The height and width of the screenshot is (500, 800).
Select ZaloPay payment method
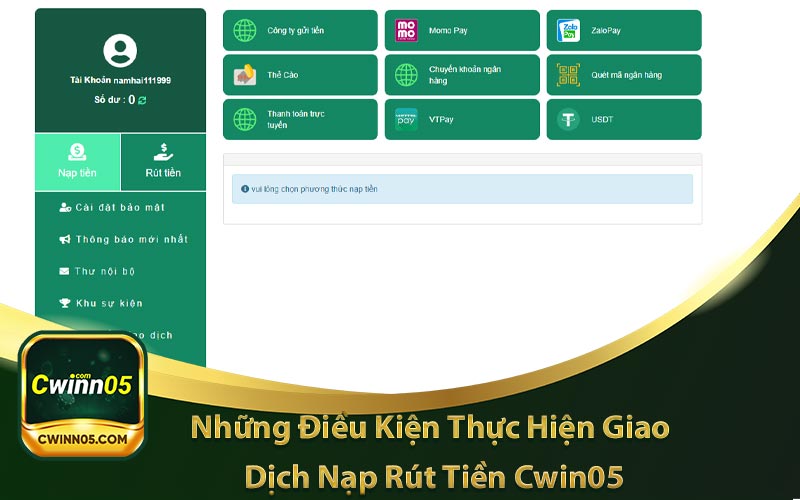click(624, 31)
